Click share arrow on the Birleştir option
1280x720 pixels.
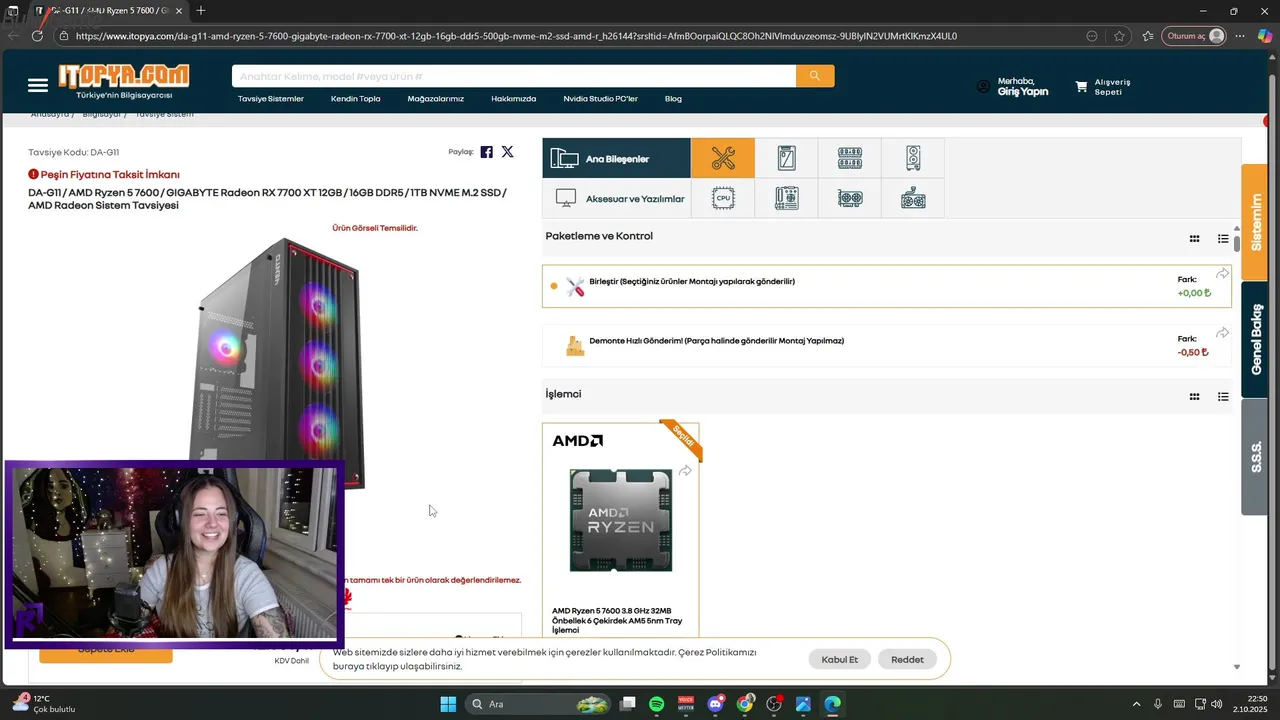[x=1222, y=274]
